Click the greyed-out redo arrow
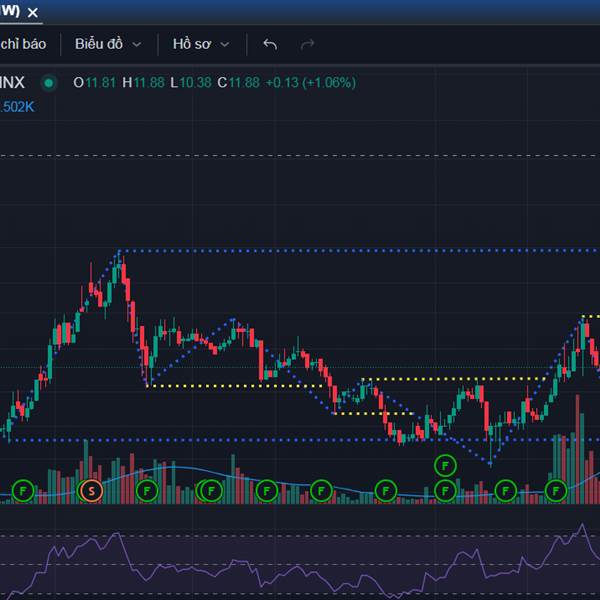This screenshot has height=600, width=600. tap(308, 44)
